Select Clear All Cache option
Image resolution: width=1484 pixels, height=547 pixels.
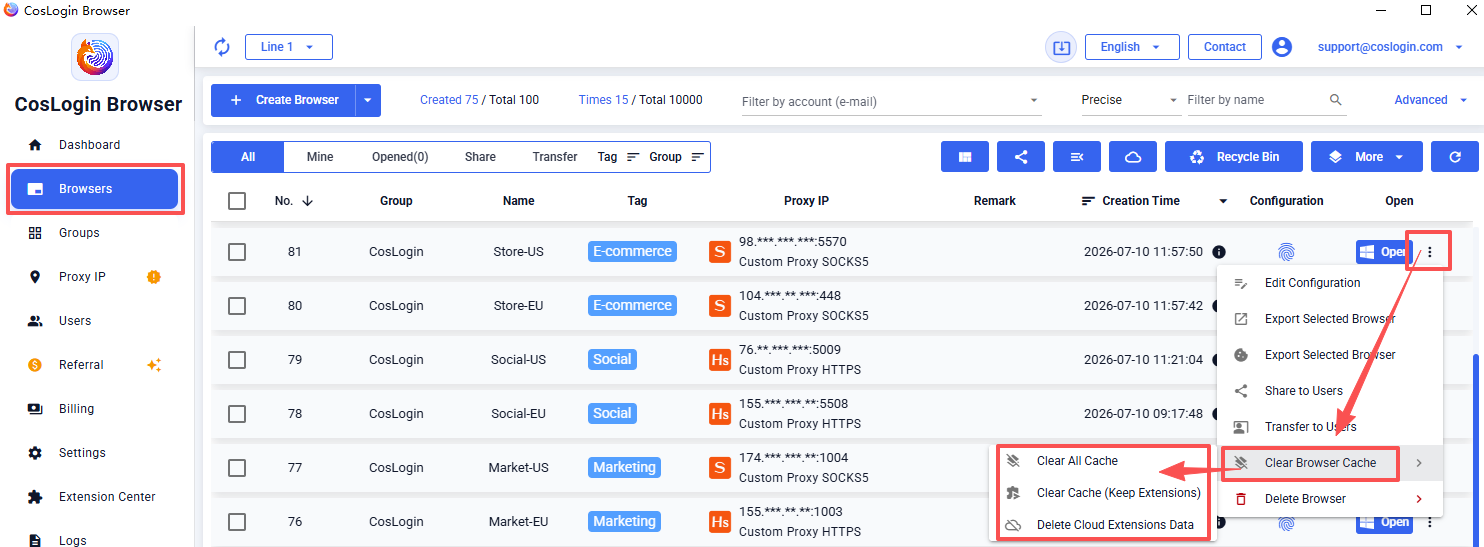tap(1102, 461)
